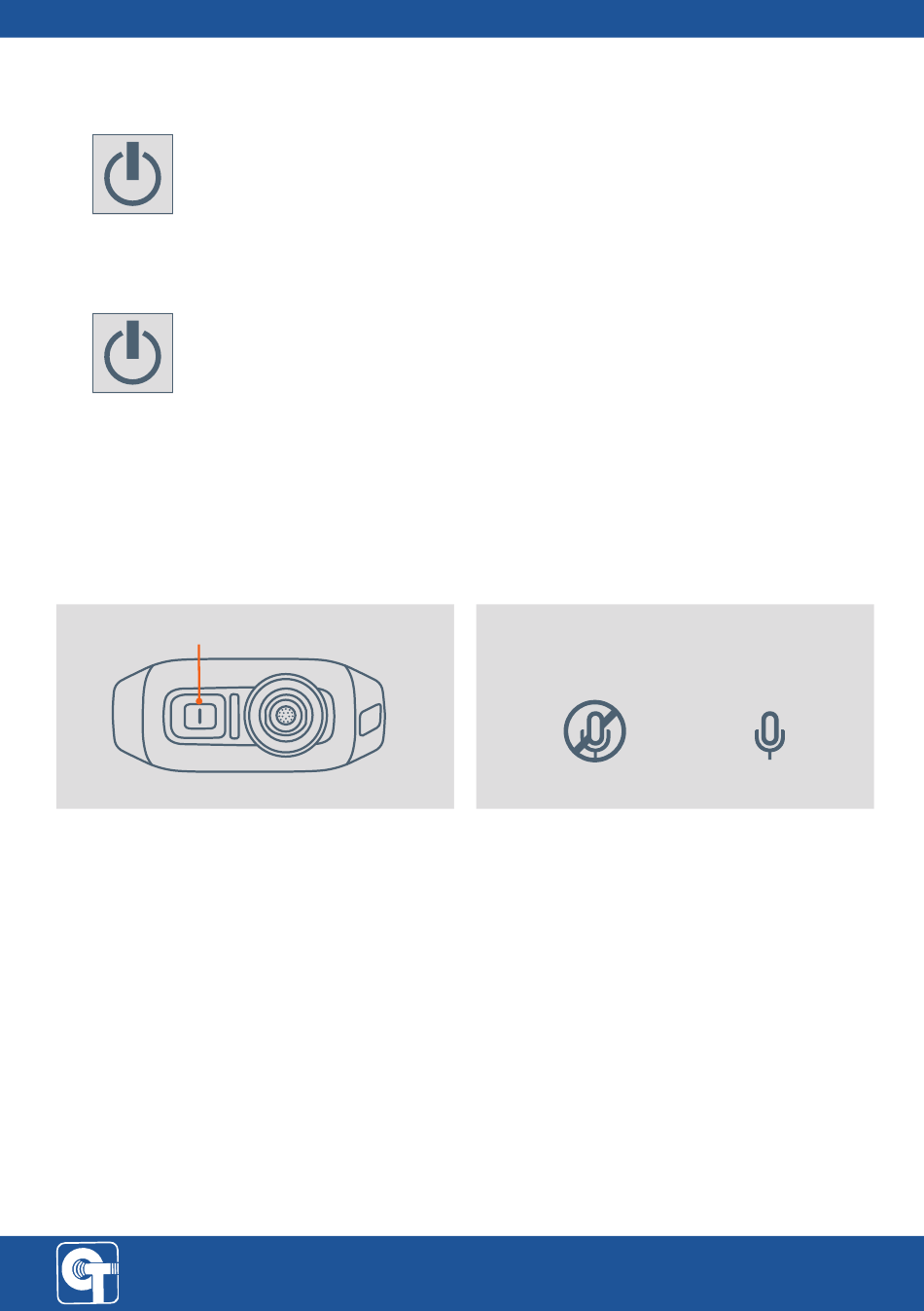
Task: Click the outer ring of the camera lens
Action: coord(285,715)
